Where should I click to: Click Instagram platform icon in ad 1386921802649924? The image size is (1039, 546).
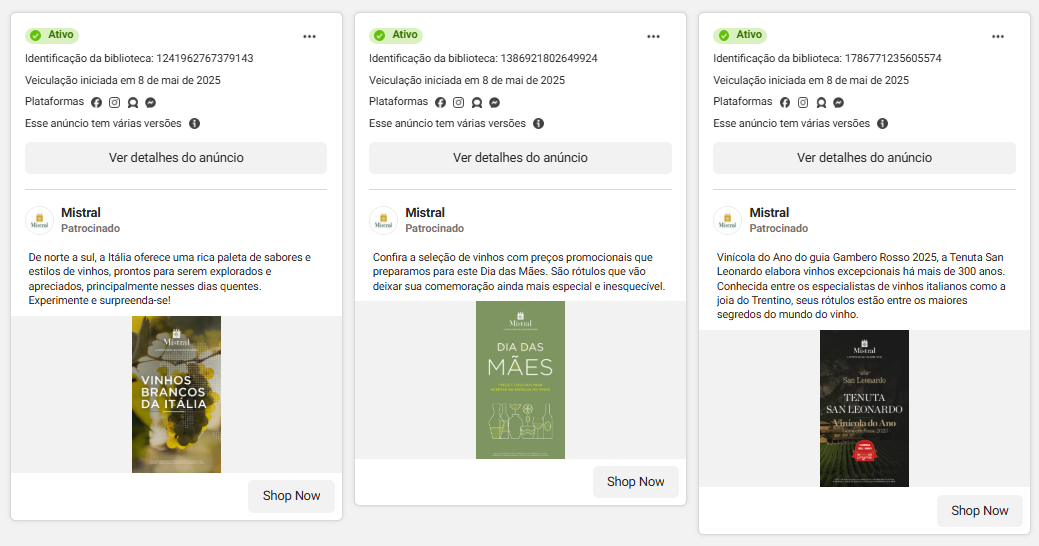click(x=459, y=102)
